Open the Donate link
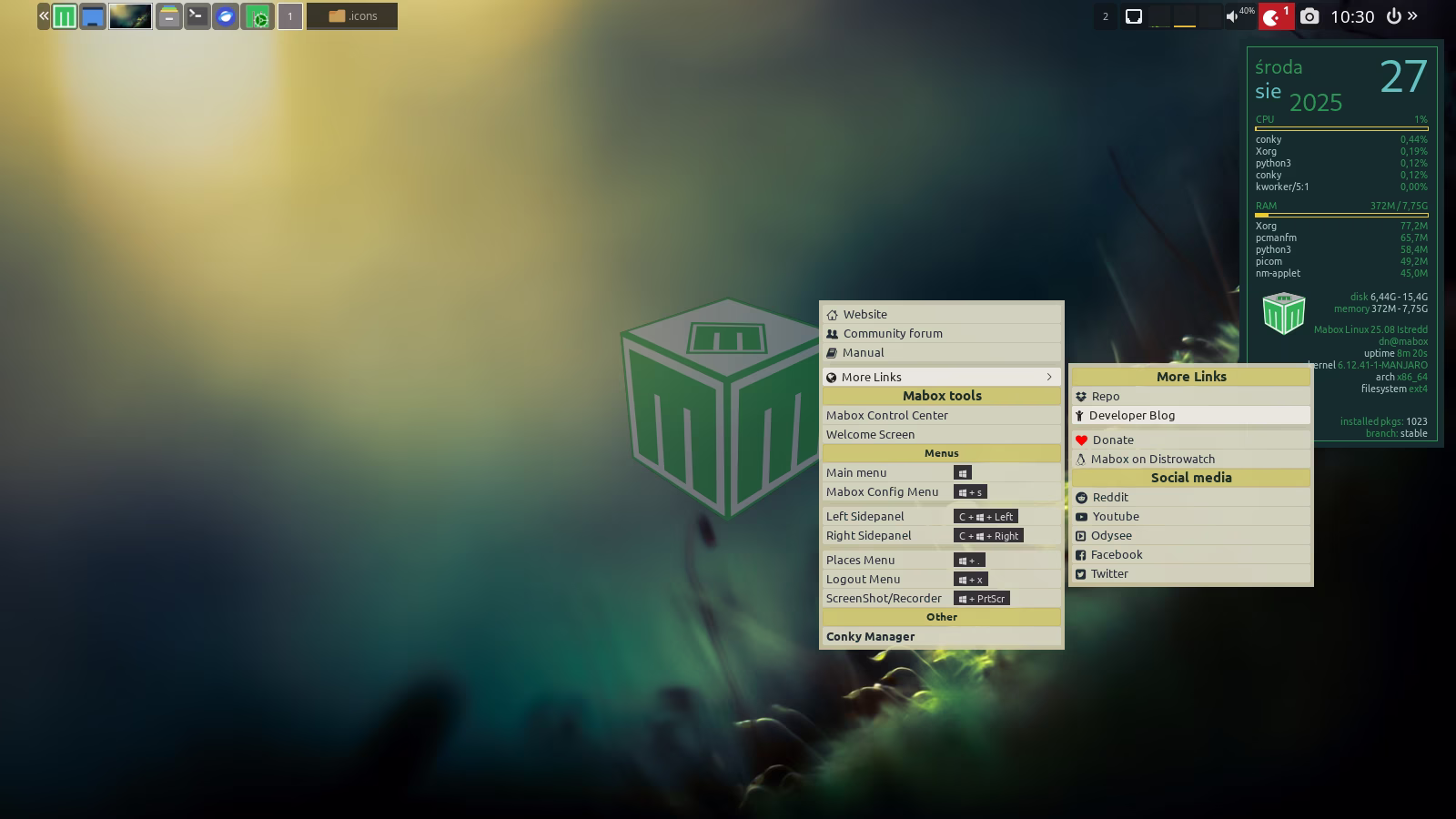The width and height of the screenshot is (1456, 819). [1113, 440]
